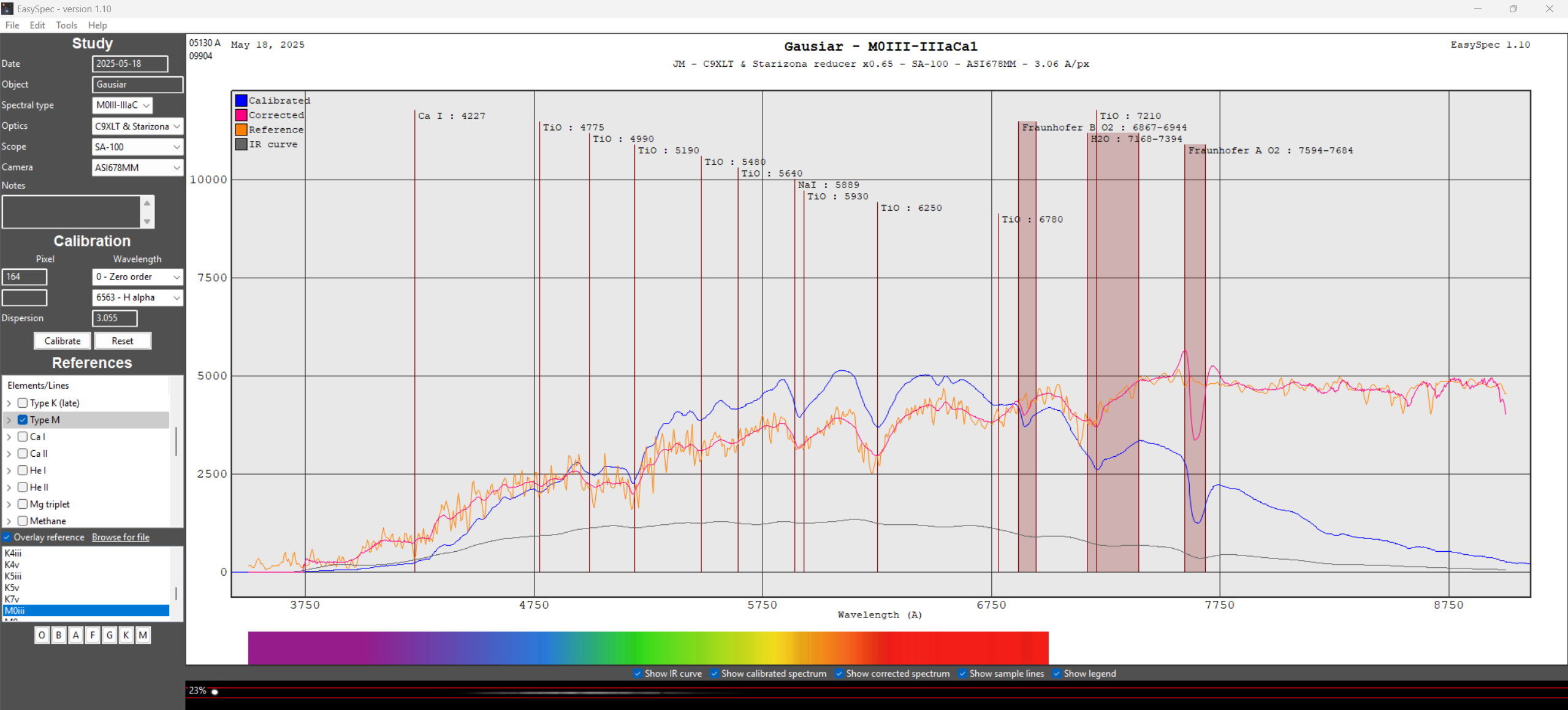The image size is (1568, 710).
Task: Click the B spectral class button
Action: coord(59,635)
